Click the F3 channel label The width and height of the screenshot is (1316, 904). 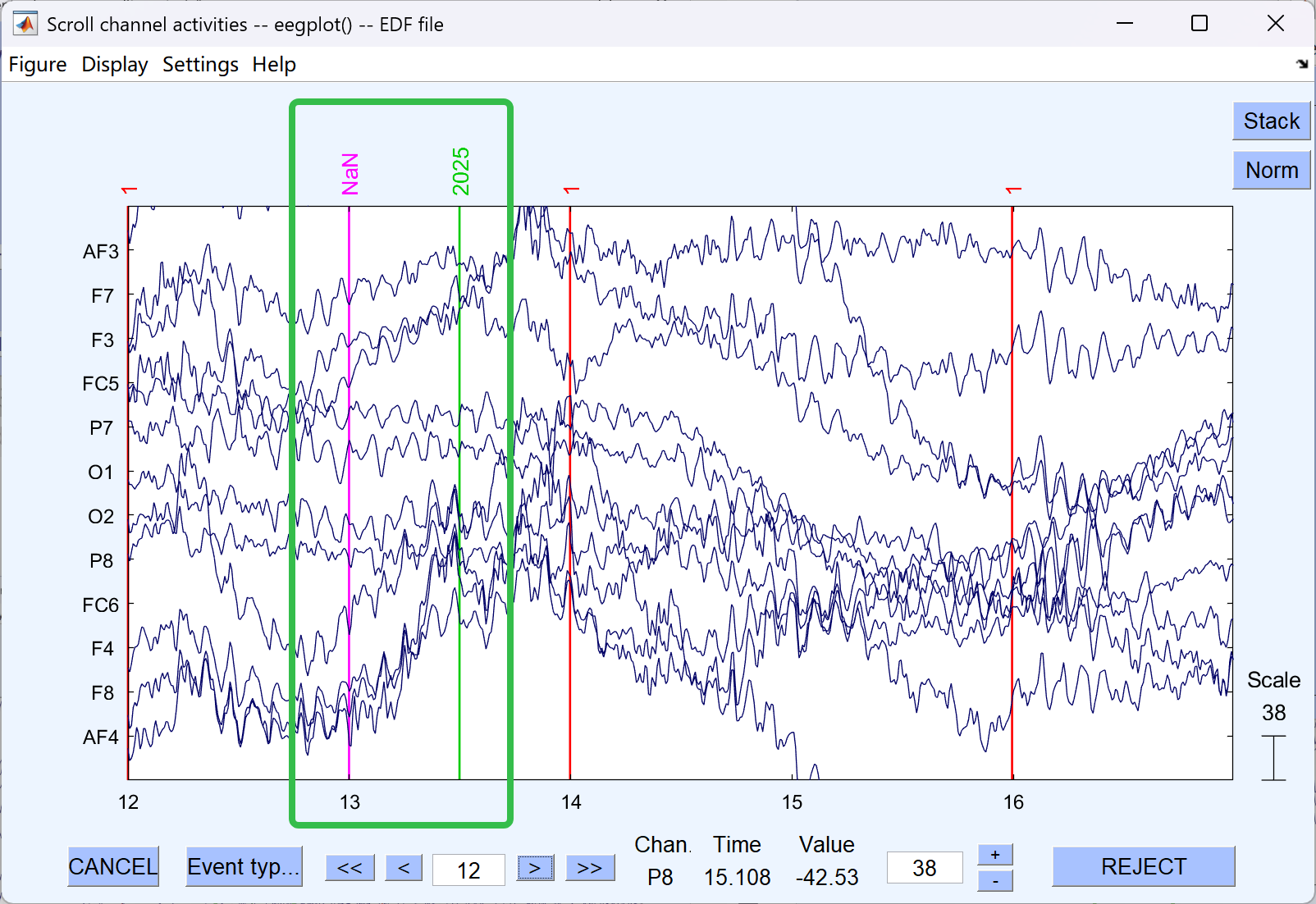(x=103, y=340)
